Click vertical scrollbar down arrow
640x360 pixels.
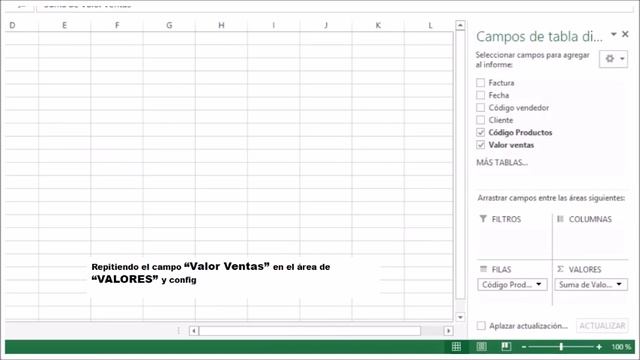[x=460, y=317]
